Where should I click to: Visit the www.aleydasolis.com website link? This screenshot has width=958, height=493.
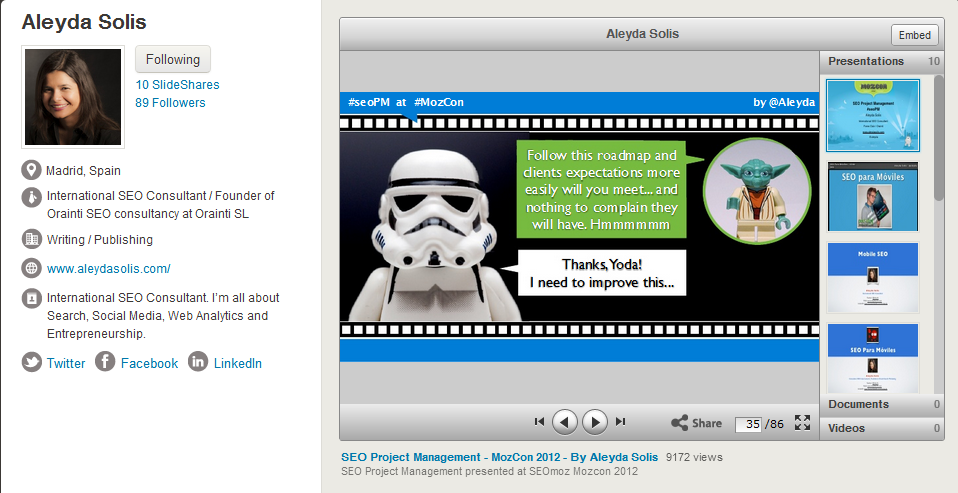[x=109, y=269]
